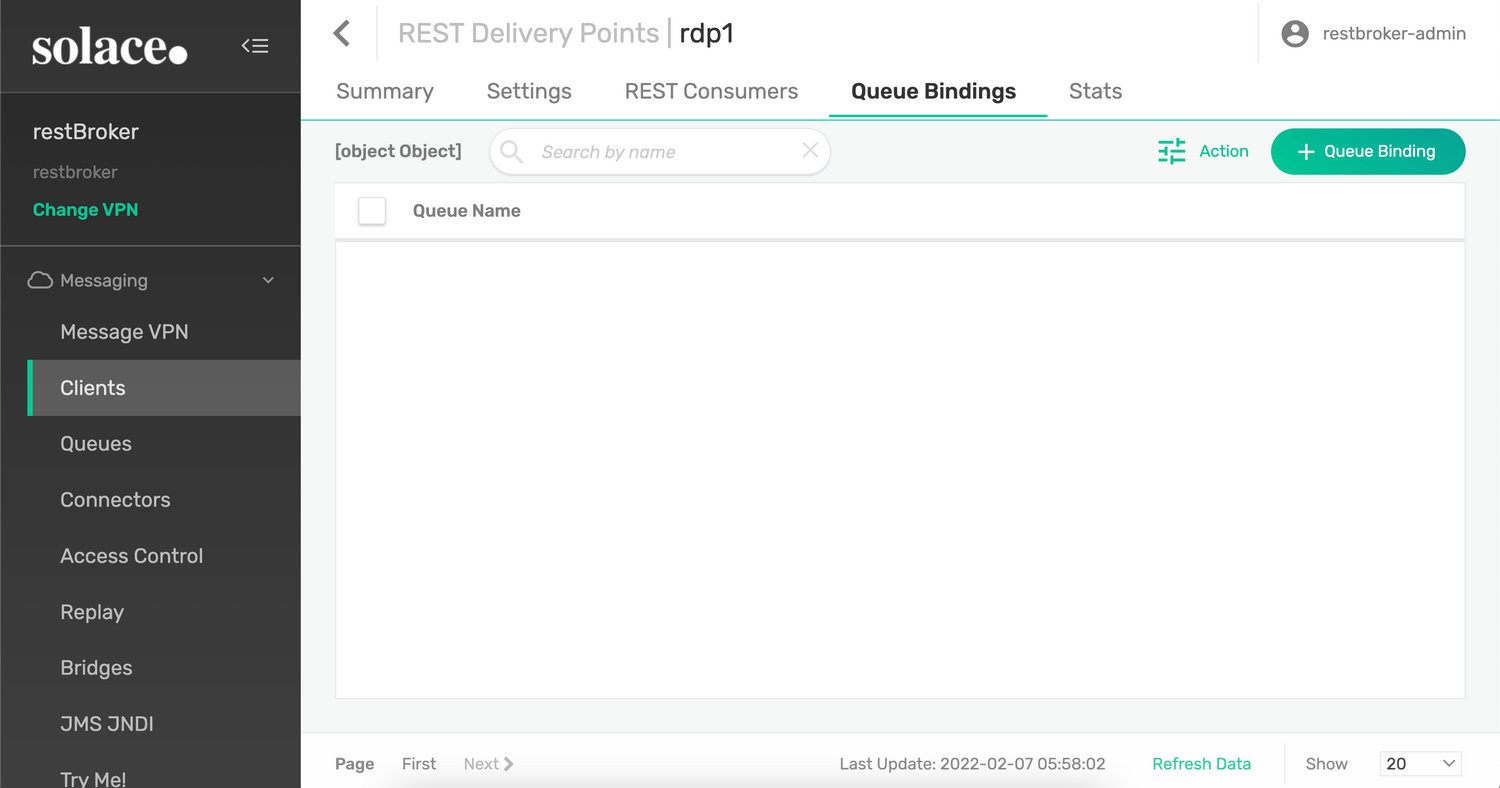
Task: Click Change VPN in the sidebar
Action: tap(85, 209)
